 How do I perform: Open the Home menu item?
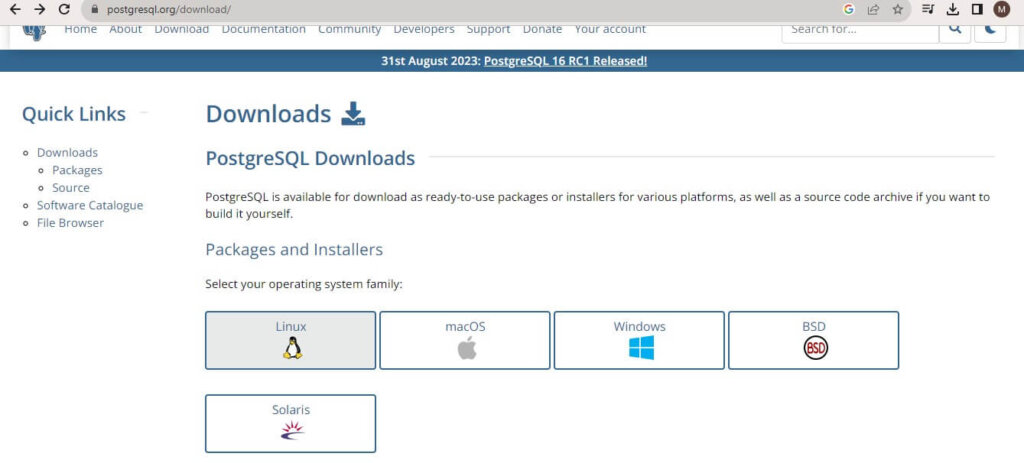80,29
